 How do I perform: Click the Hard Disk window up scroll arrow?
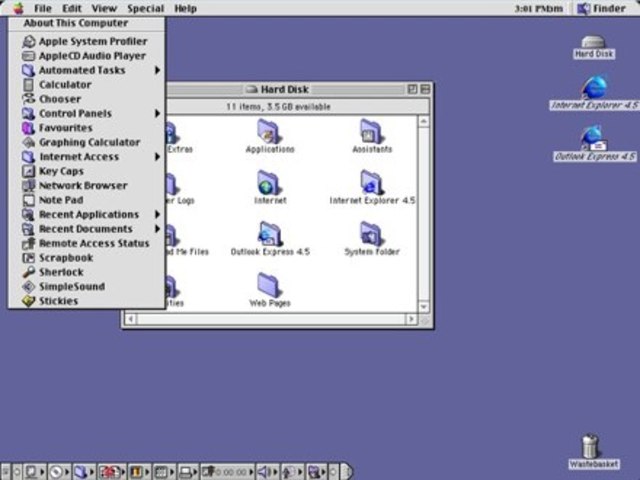tap(424, 121)
